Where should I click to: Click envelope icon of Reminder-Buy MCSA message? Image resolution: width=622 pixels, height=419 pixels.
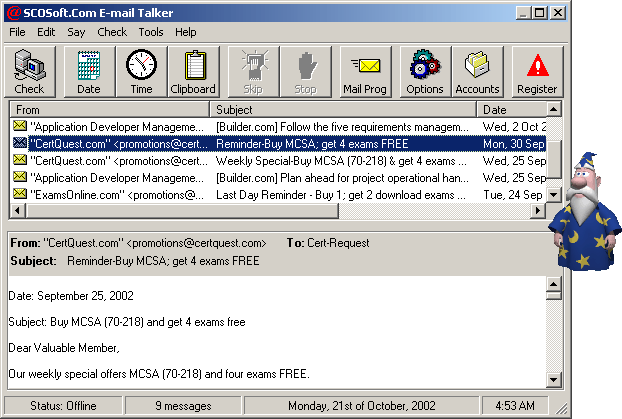click(x=19, y=143)
